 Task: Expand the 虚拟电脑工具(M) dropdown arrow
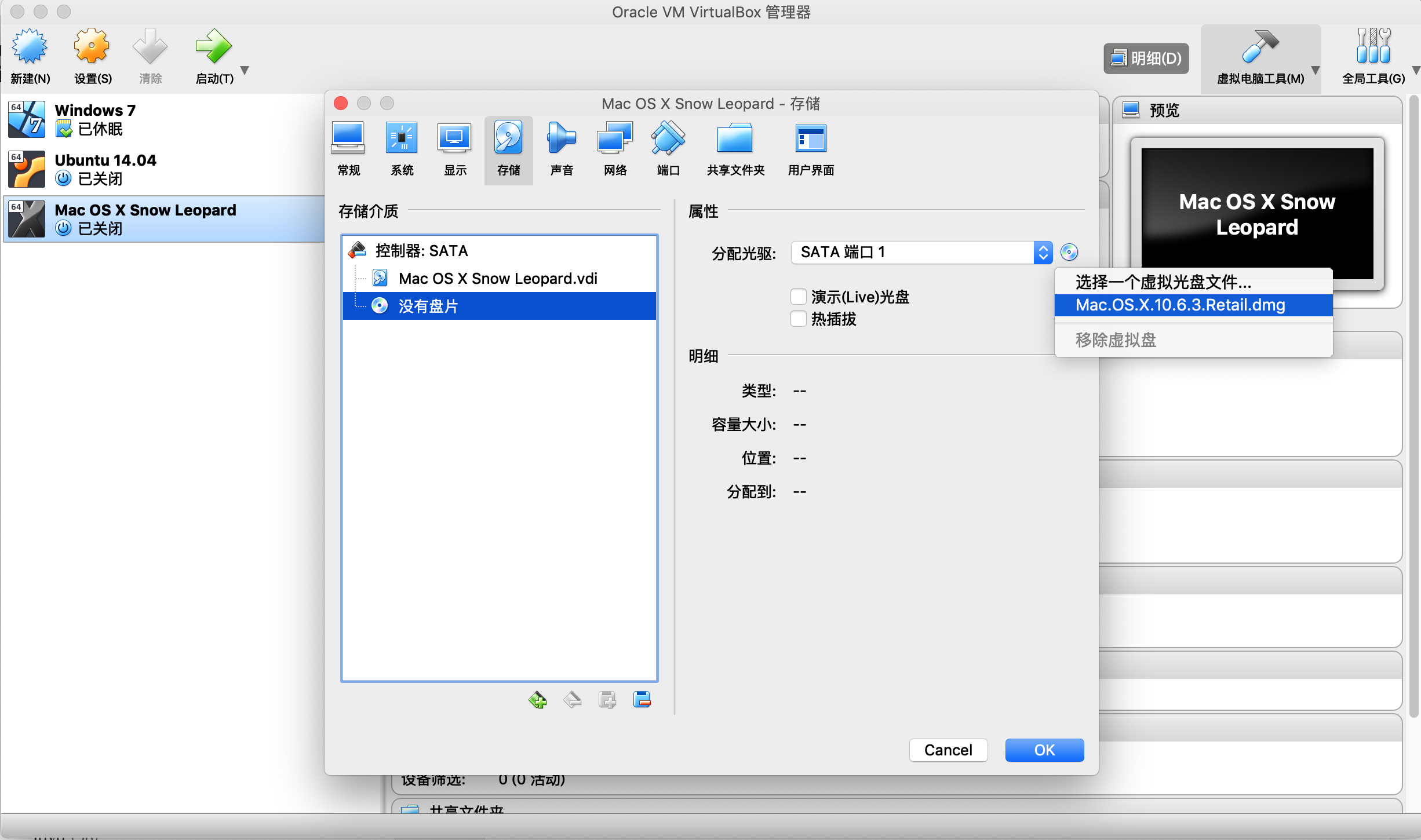point(1315,70)
